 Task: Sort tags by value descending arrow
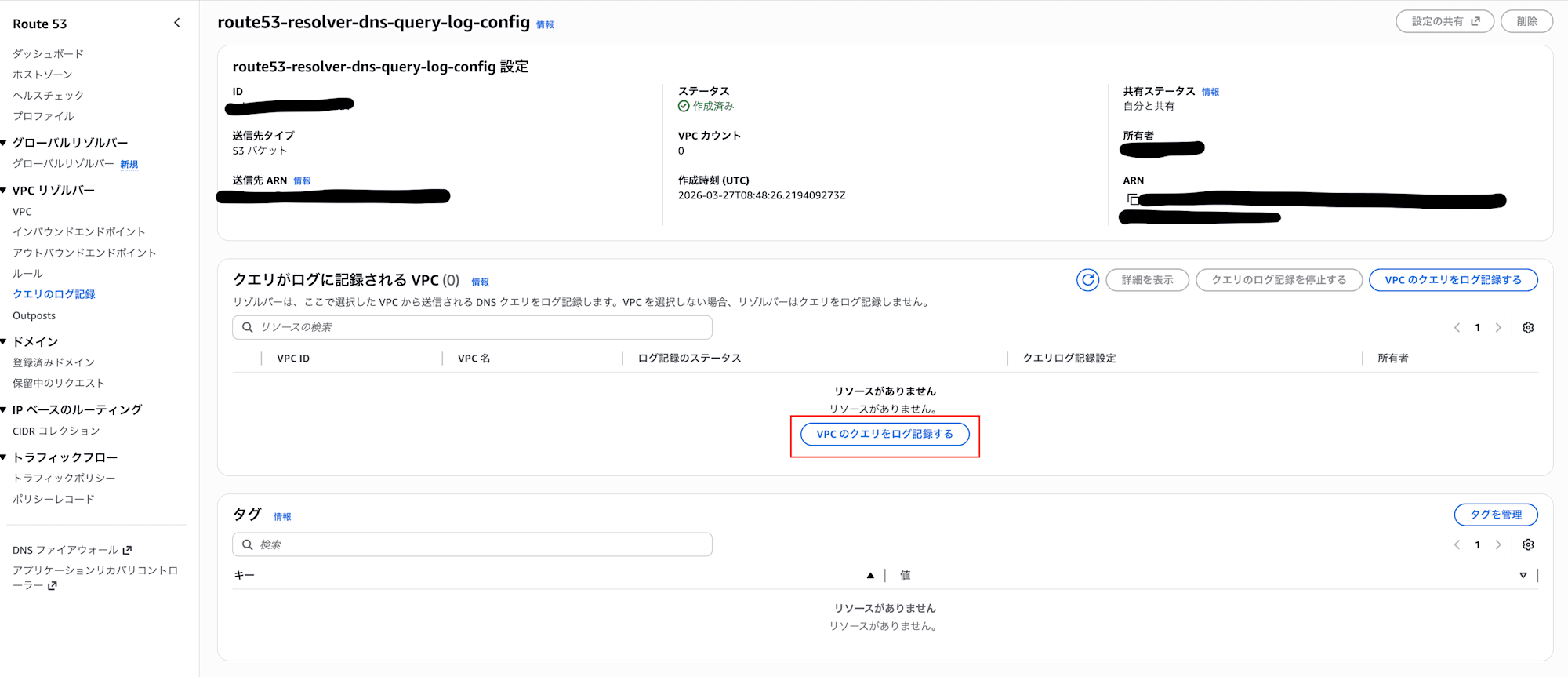1523,576
